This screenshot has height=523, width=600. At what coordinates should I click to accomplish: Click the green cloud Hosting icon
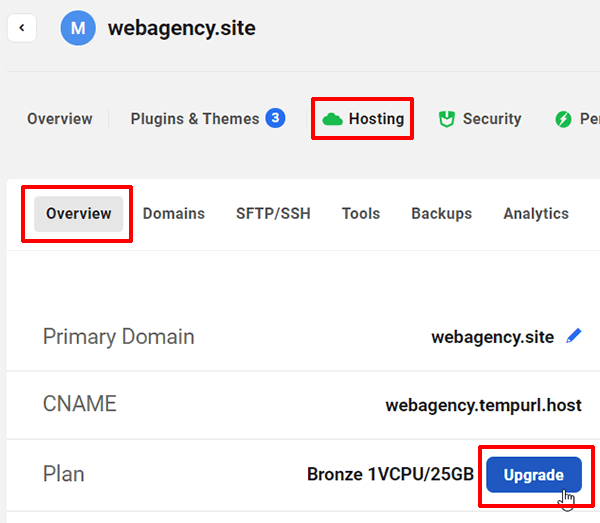click(332, 119)
